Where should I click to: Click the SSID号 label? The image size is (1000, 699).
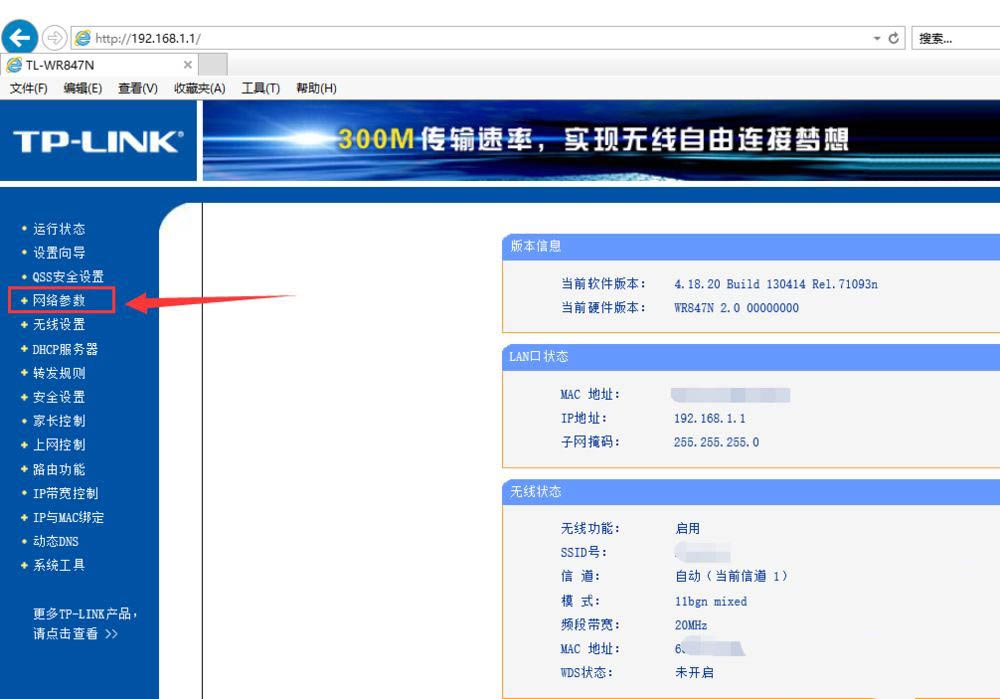tap(584, 552)
